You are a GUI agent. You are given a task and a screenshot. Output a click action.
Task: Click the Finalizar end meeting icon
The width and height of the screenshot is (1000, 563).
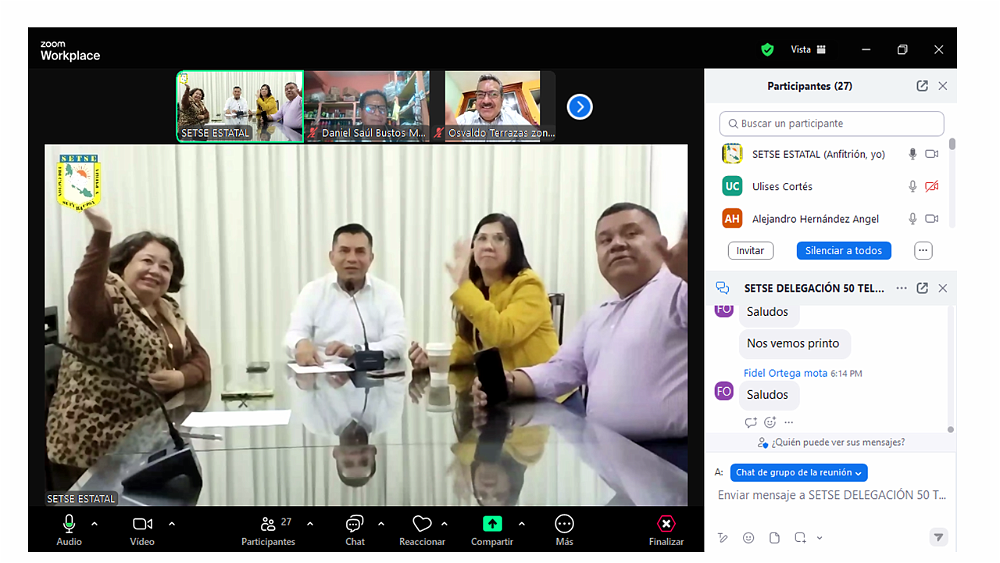click(666, 524)
